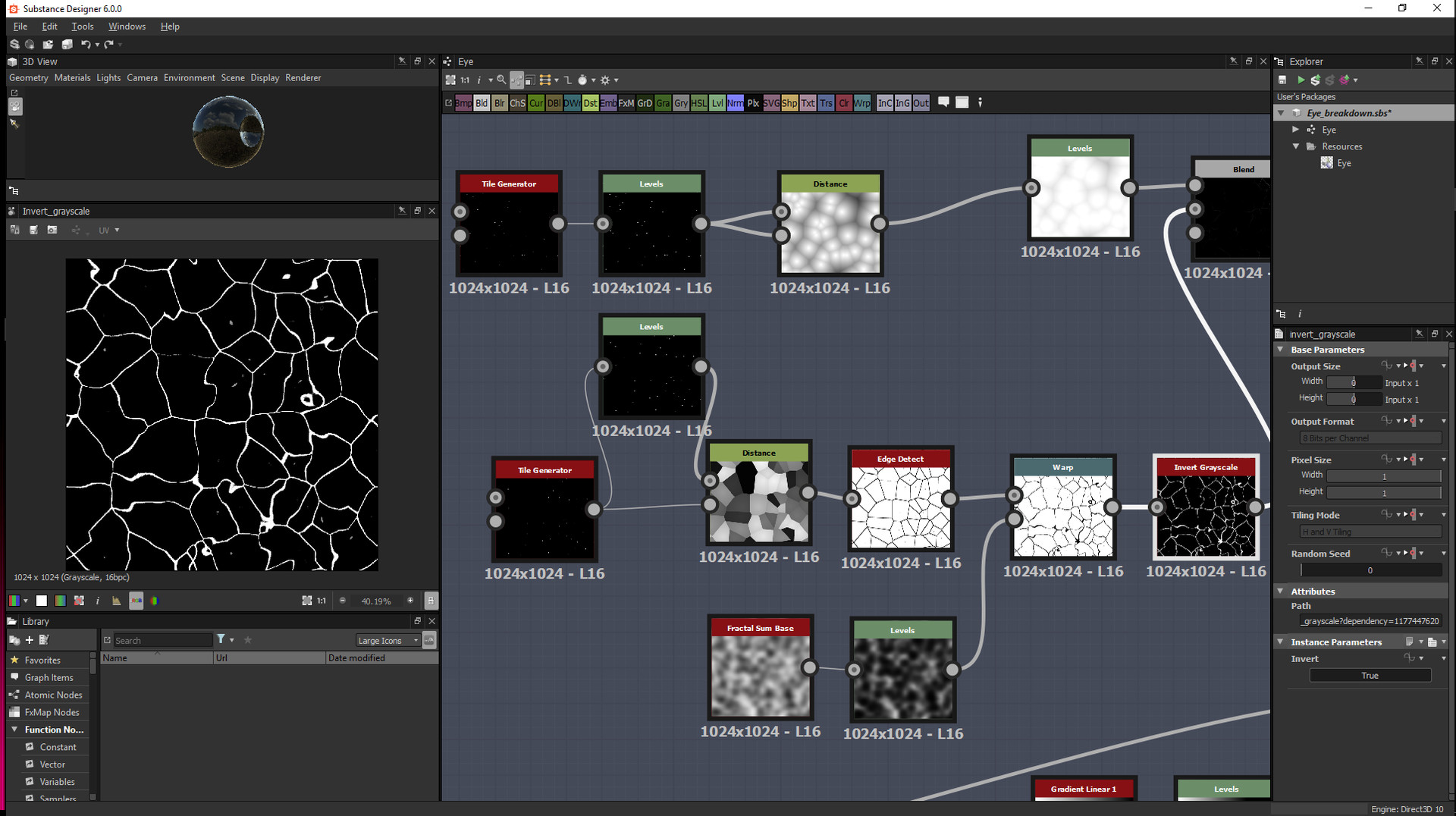Open the Windows menu
1456x816 pixels.
coord(127,27)
